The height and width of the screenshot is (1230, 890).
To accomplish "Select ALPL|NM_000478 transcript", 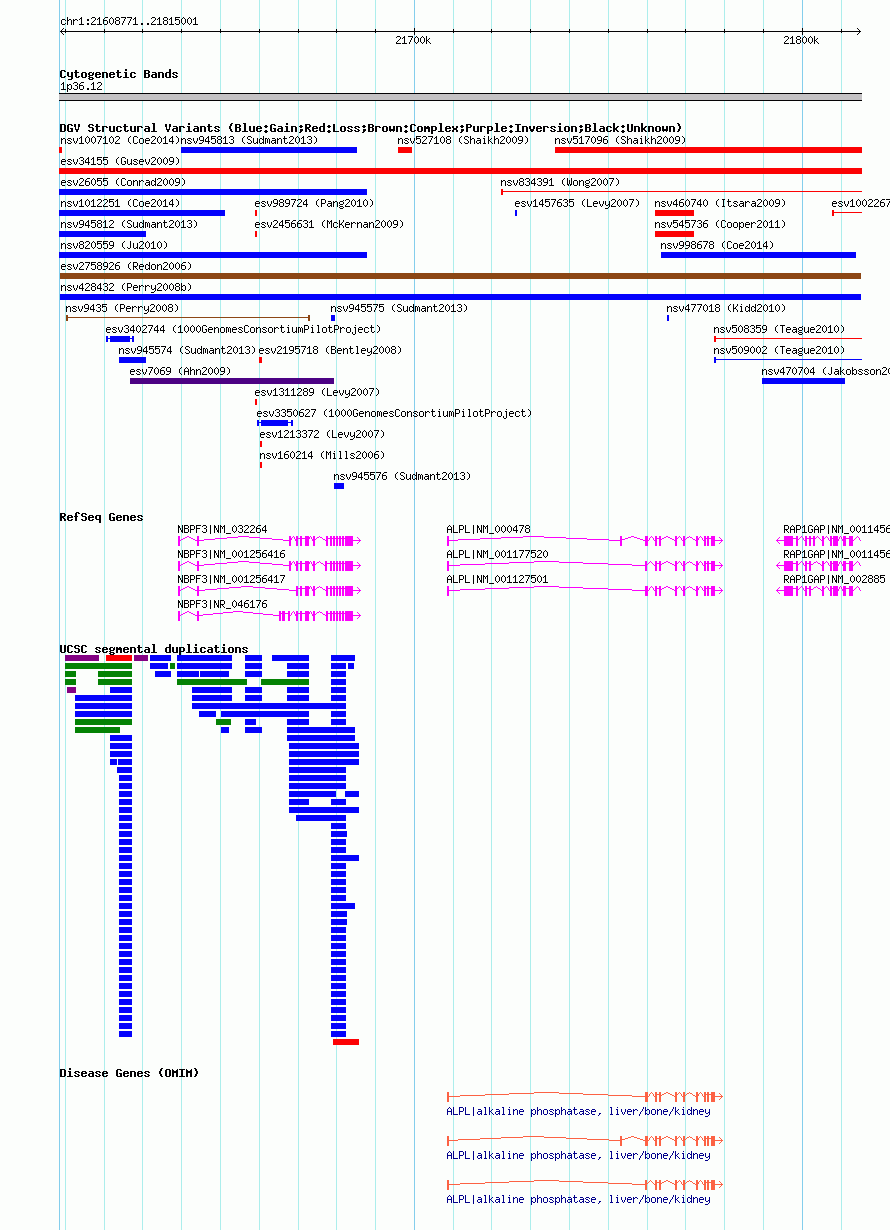I will (584, 541).
